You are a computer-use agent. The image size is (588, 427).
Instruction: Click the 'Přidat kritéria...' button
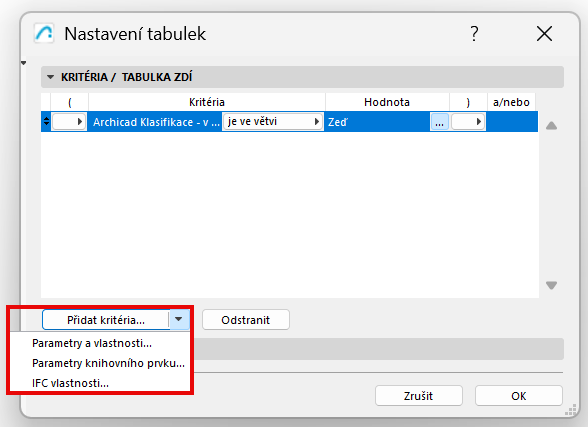pyautogui.click(x=106, y=320)
